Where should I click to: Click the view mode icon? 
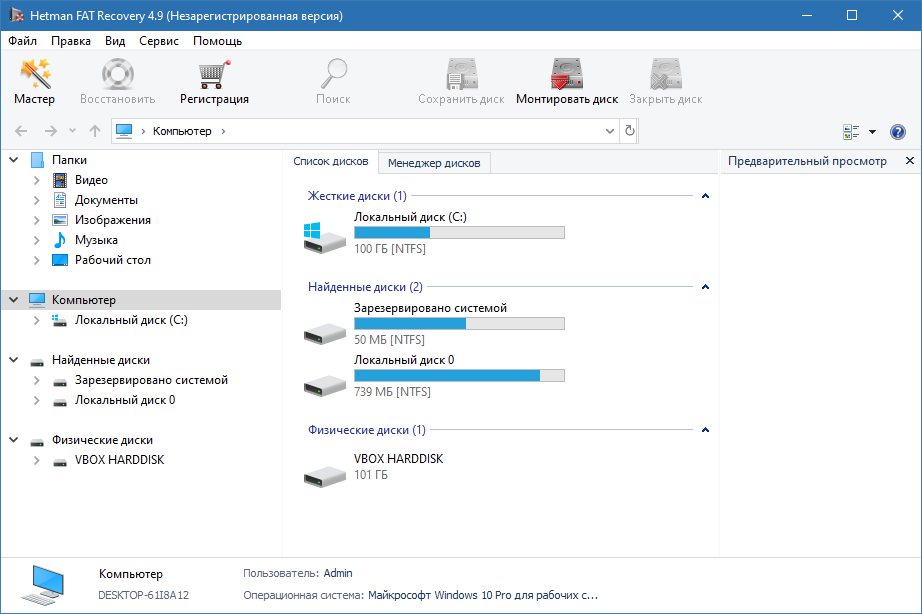(x=851, y=132)
